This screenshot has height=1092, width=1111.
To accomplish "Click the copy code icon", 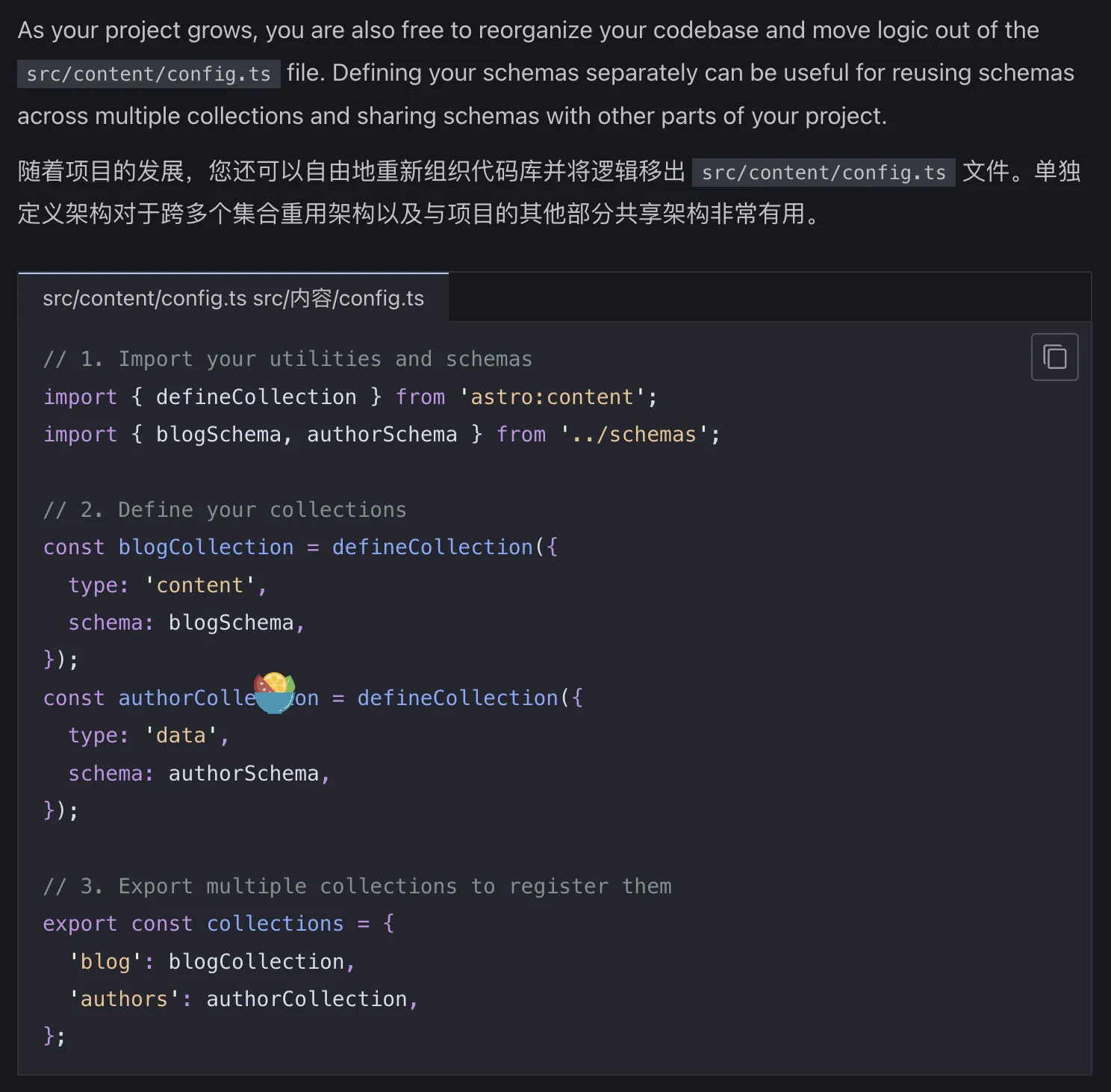I will pos(1054,357).
